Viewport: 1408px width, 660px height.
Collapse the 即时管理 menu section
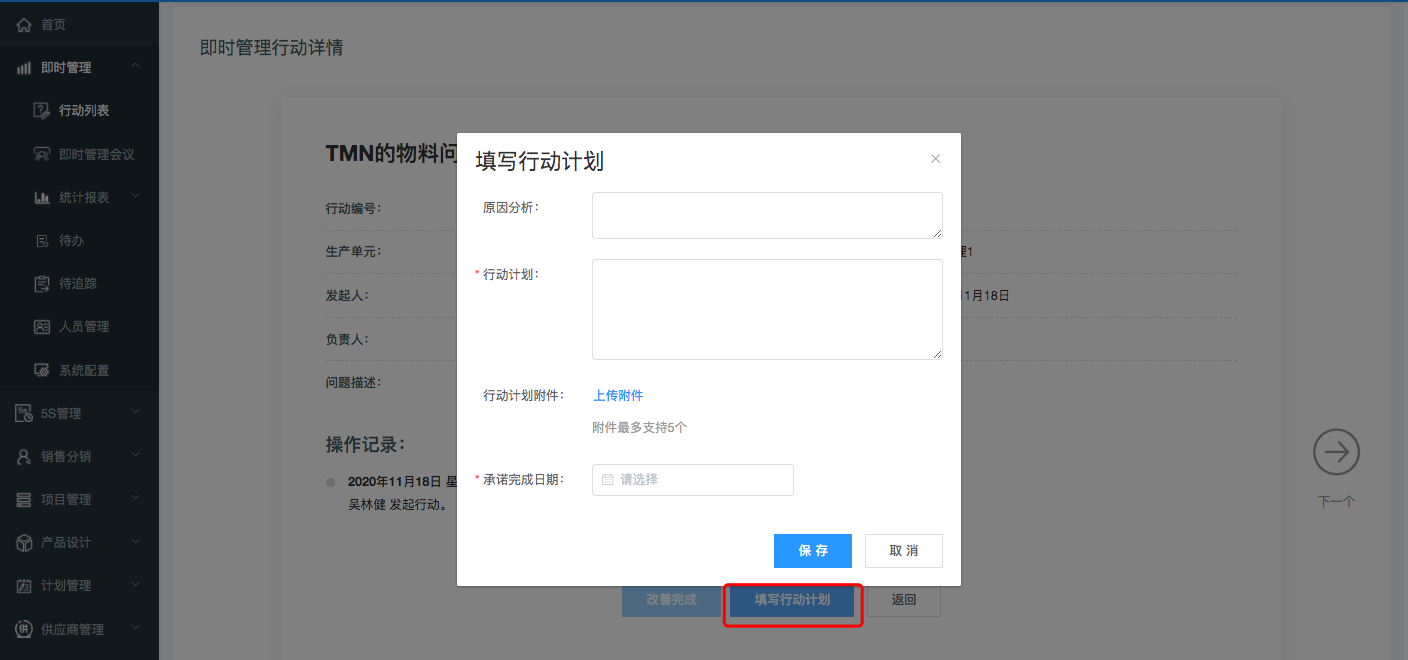pos(136,67)
